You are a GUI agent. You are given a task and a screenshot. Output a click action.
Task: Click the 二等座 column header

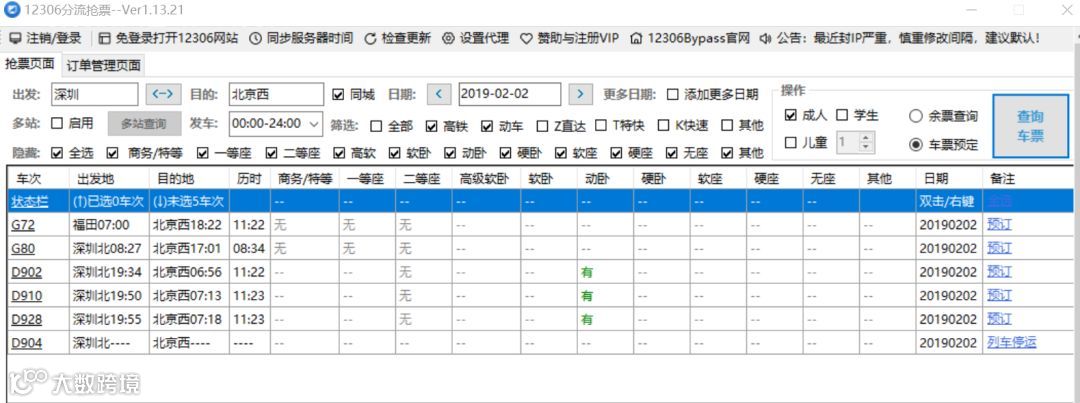click(424, 178)
